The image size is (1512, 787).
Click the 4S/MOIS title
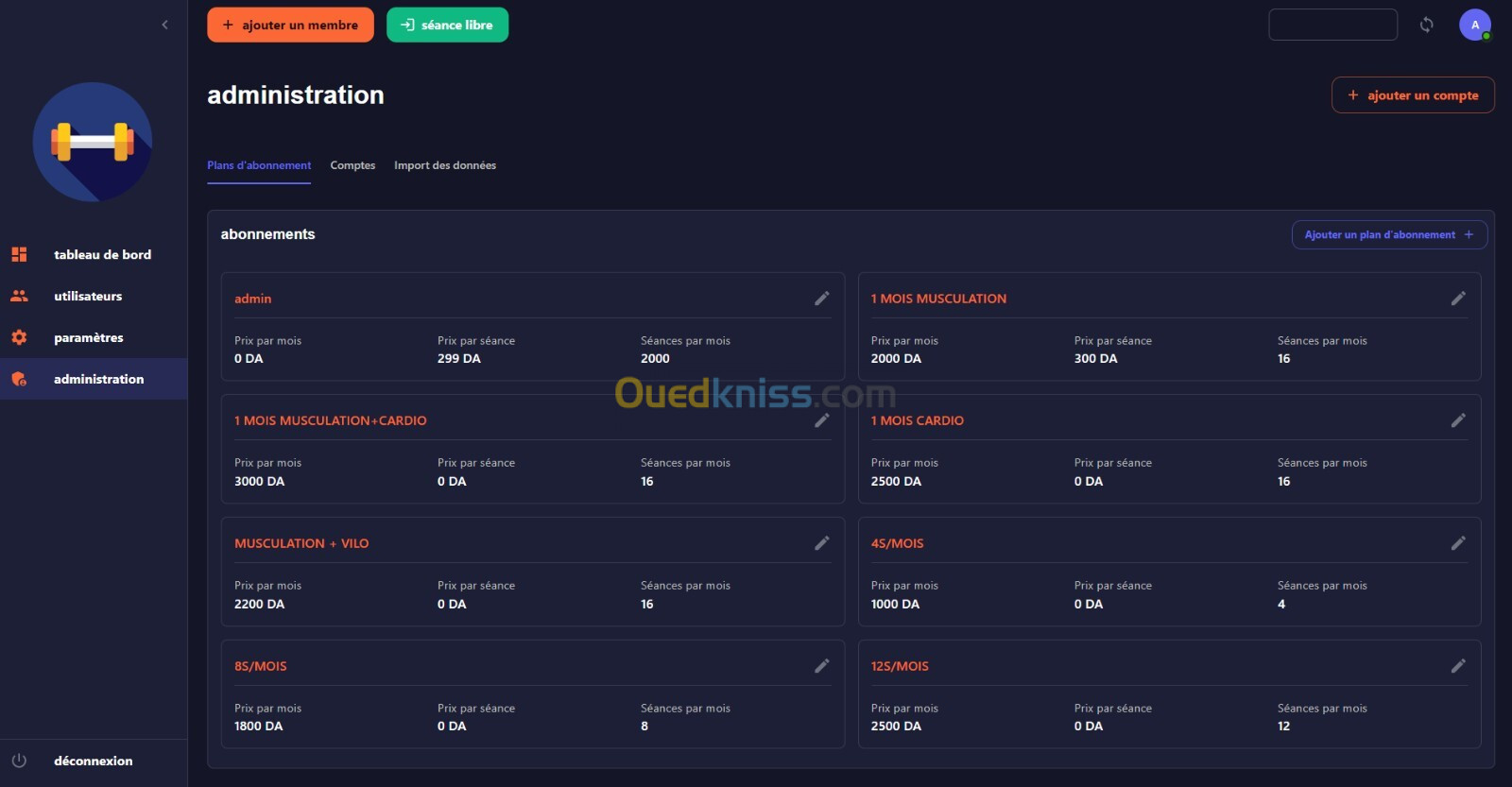tap(897, 543)
